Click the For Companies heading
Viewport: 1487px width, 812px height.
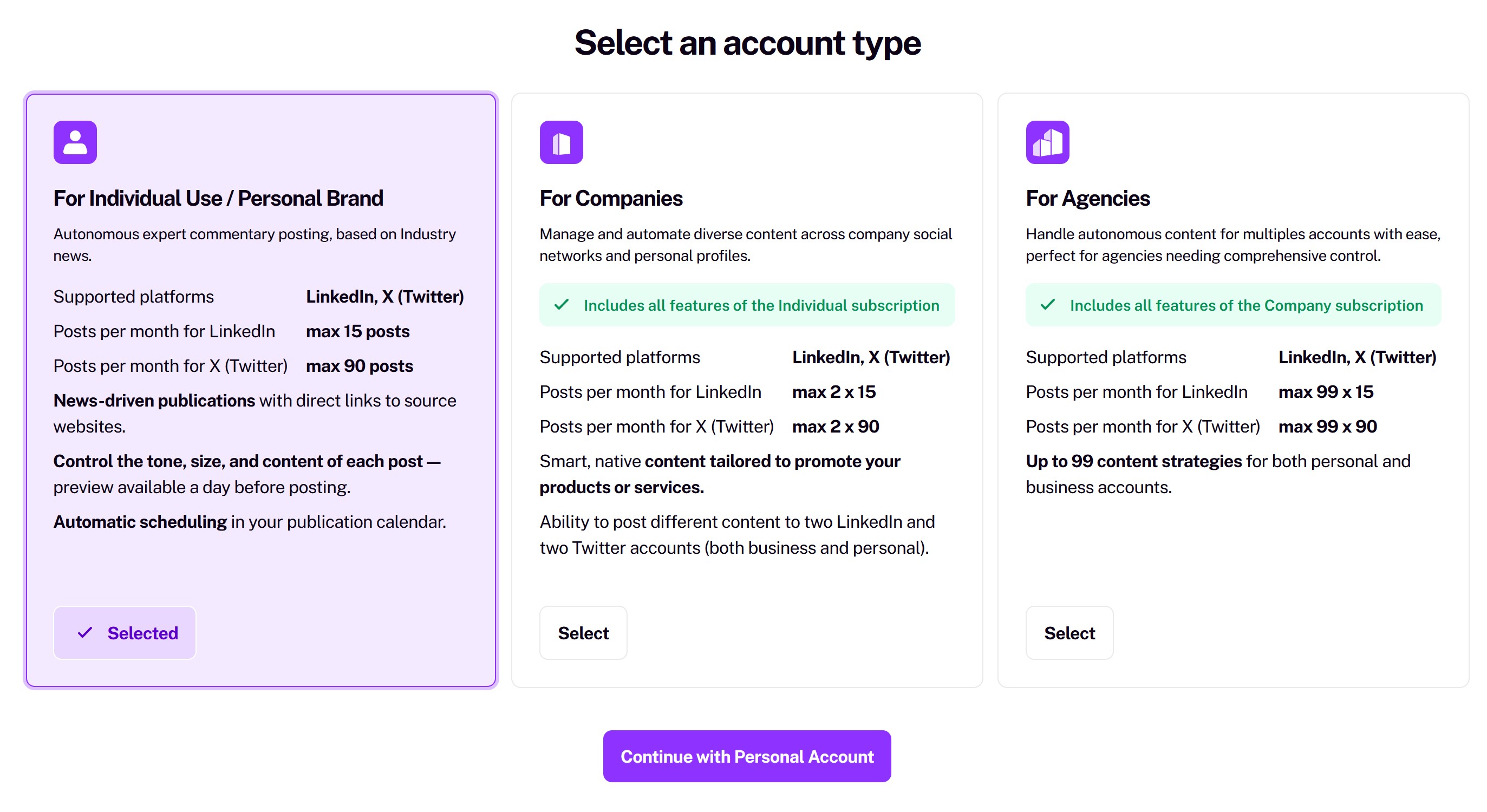pyautogui.click(x=611, y=199)
